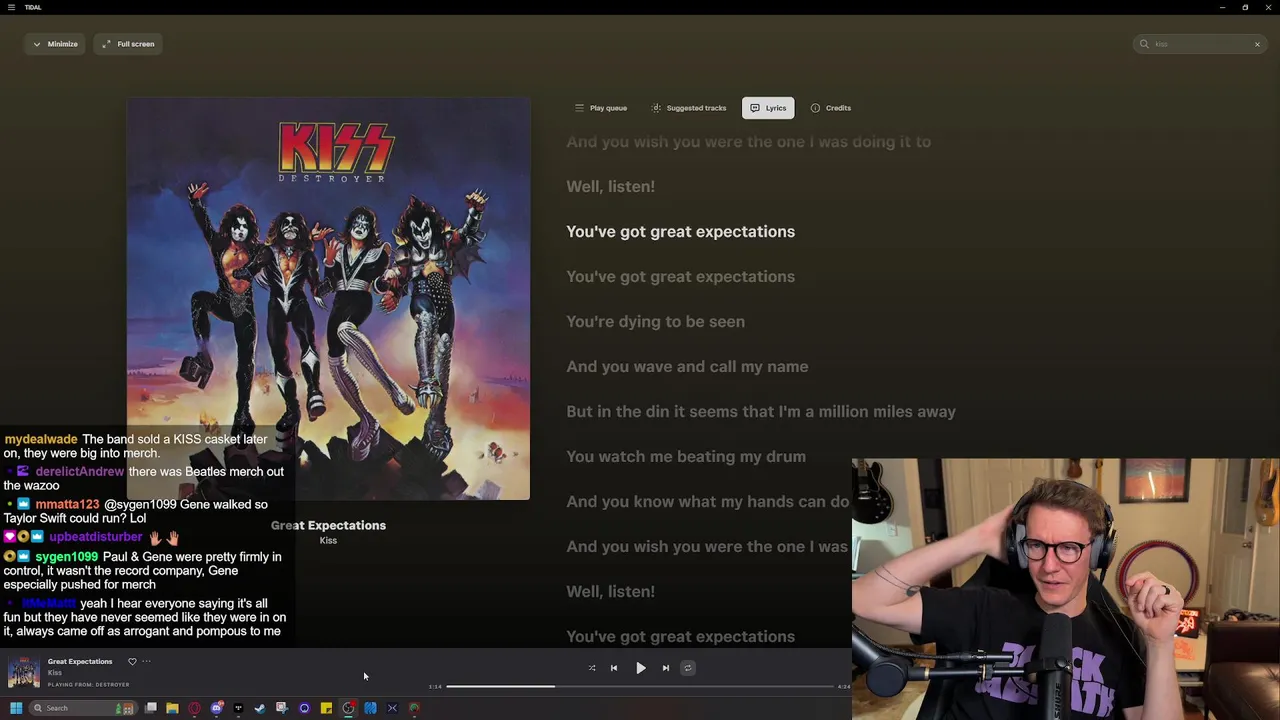Open 'Playing from: Destroyer' link
The image size is (1280, 720).
coord(88,685)
